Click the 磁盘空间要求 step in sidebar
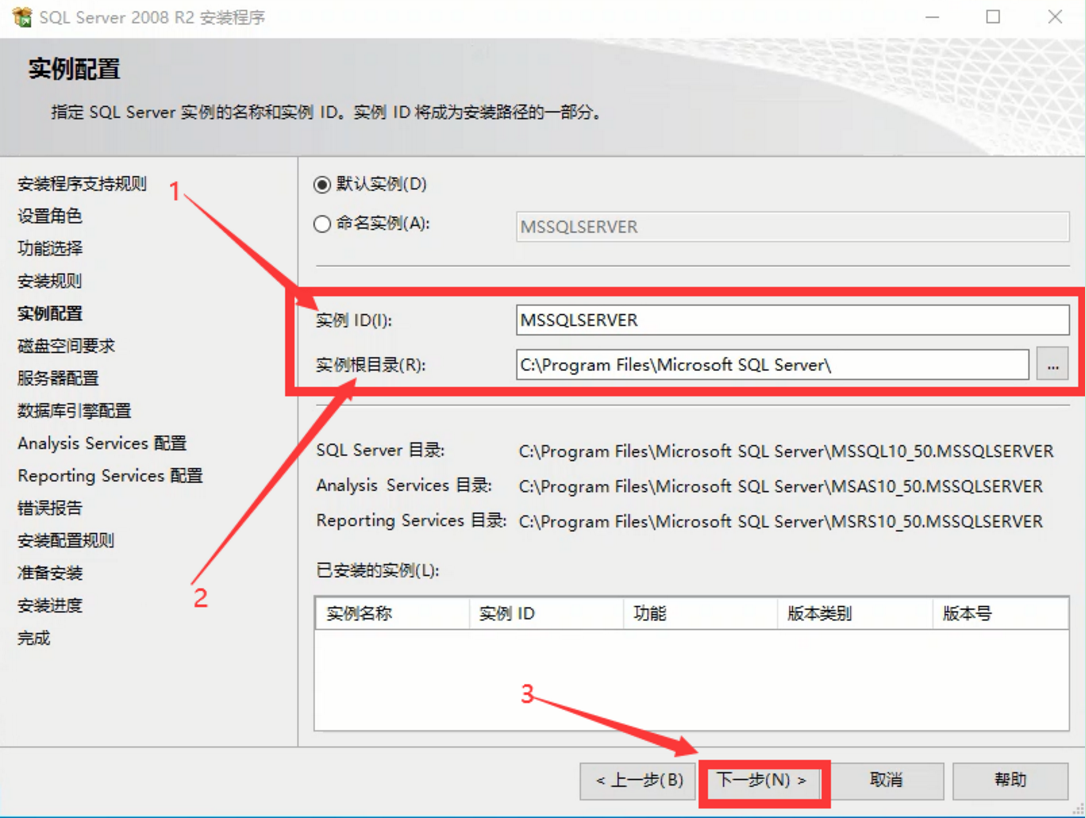Viewport: 1086px width, 818px height. pos(66,346)
